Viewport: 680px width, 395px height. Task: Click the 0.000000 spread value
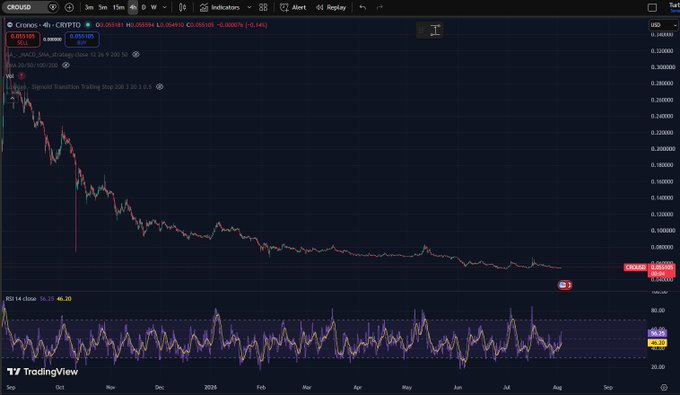(x=52, y=39)
